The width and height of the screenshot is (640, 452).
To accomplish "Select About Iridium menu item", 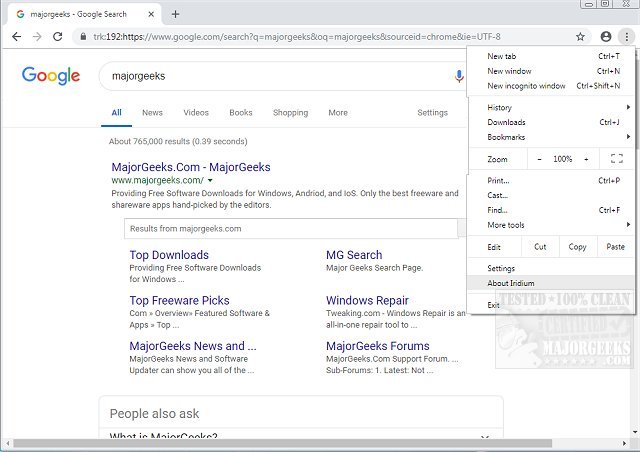I will click(551, 283).
